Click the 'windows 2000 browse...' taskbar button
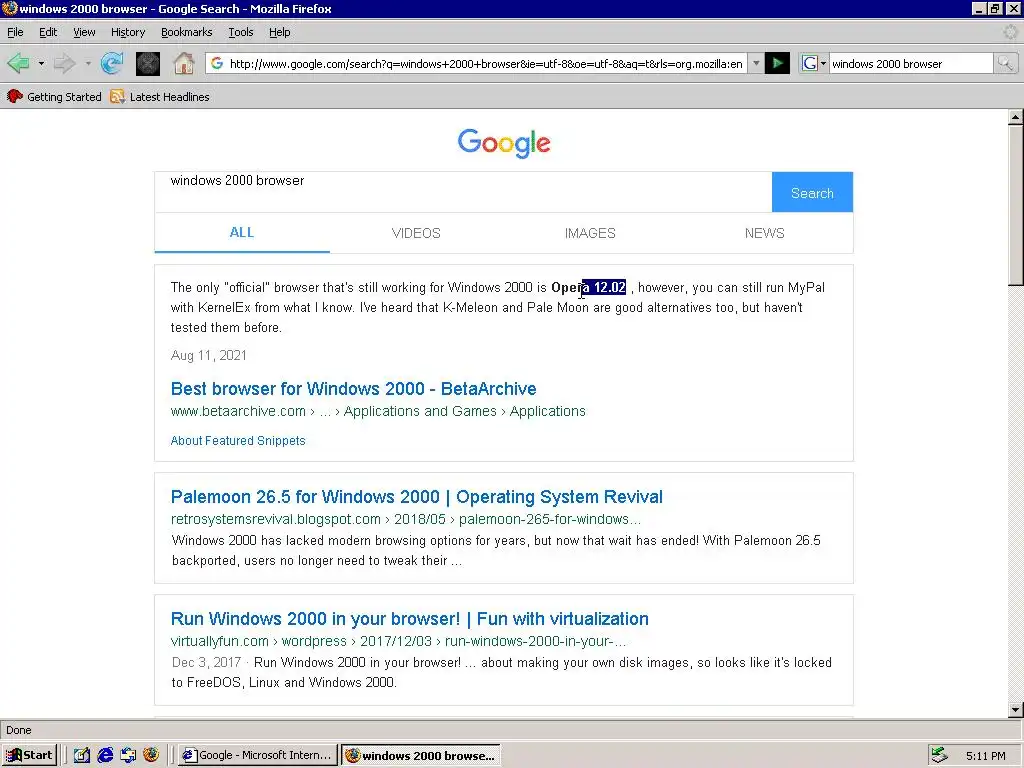The image size is (1024, 768). (421, 756)
